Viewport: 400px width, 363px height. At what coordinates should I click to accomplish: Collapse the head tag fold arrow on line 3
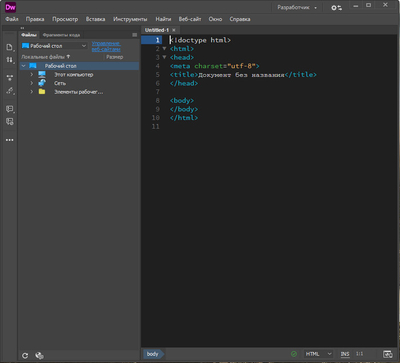pyautogui.click(x=164, y=57)
